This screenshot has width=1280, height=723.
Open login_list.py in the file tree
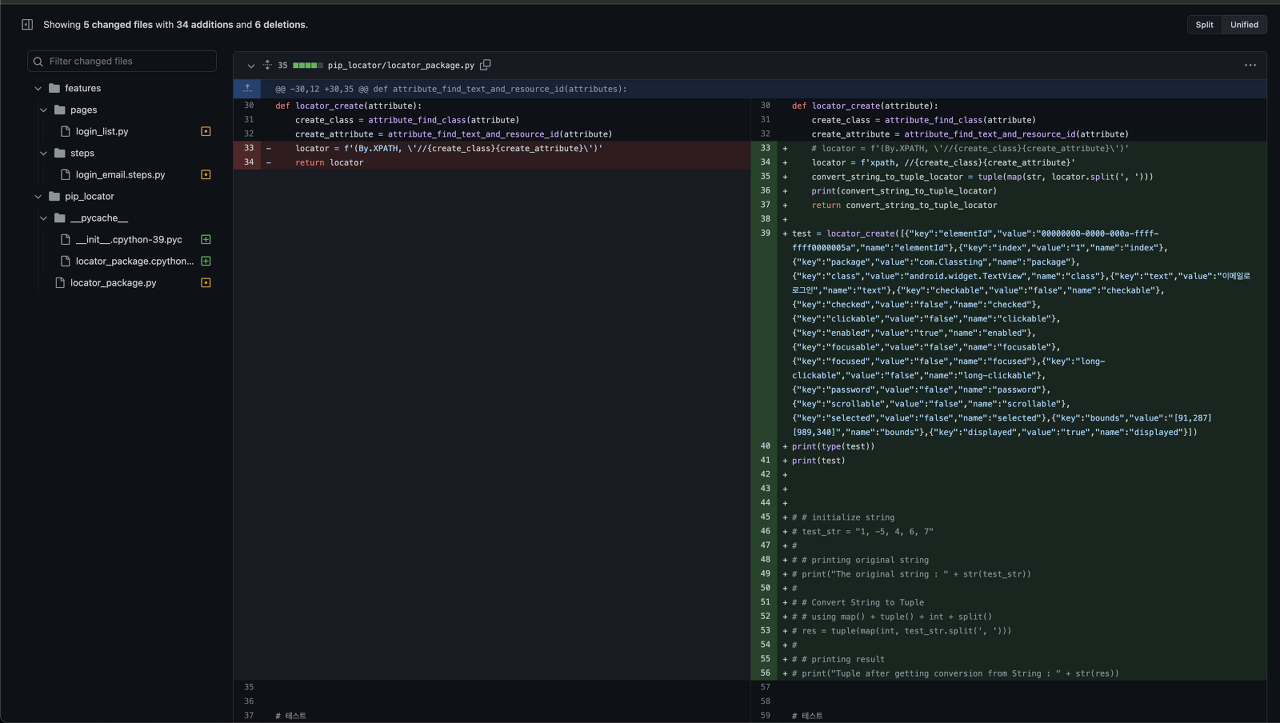click(102, 131)
